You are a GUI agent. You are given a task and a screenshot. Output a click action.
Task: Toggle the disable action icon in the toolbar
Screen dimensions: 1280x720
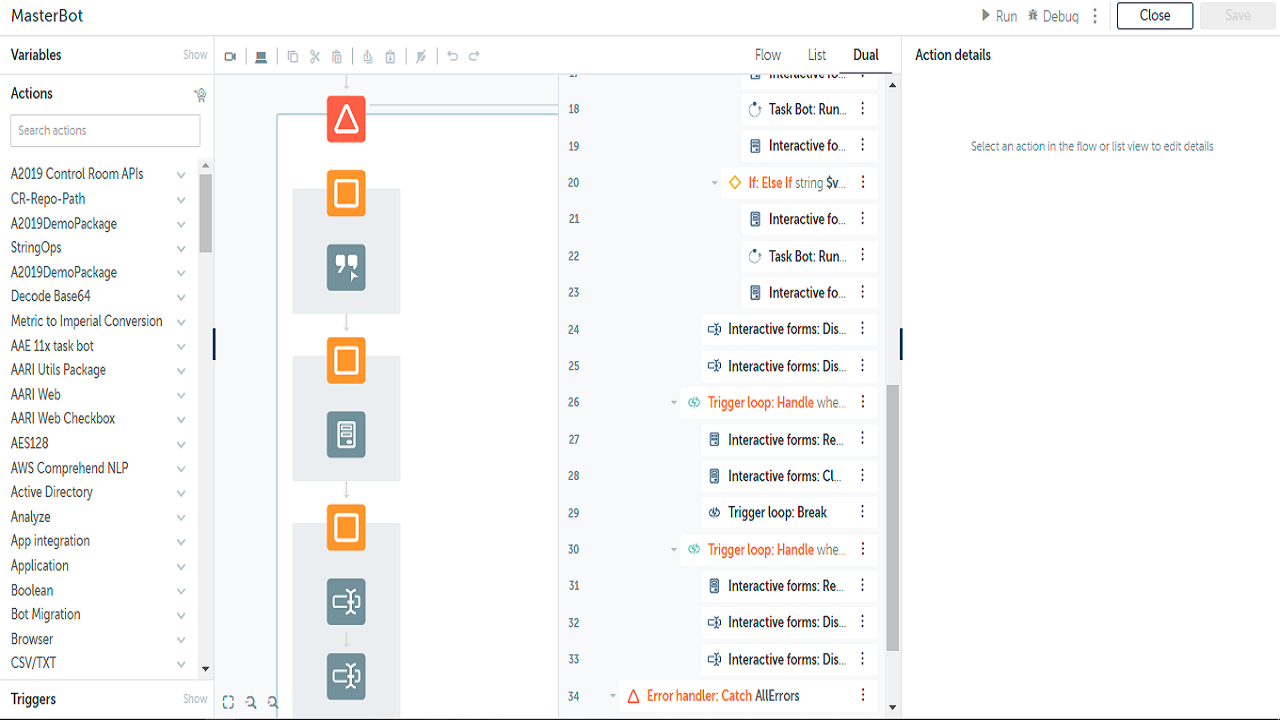[x=421, y=57]
